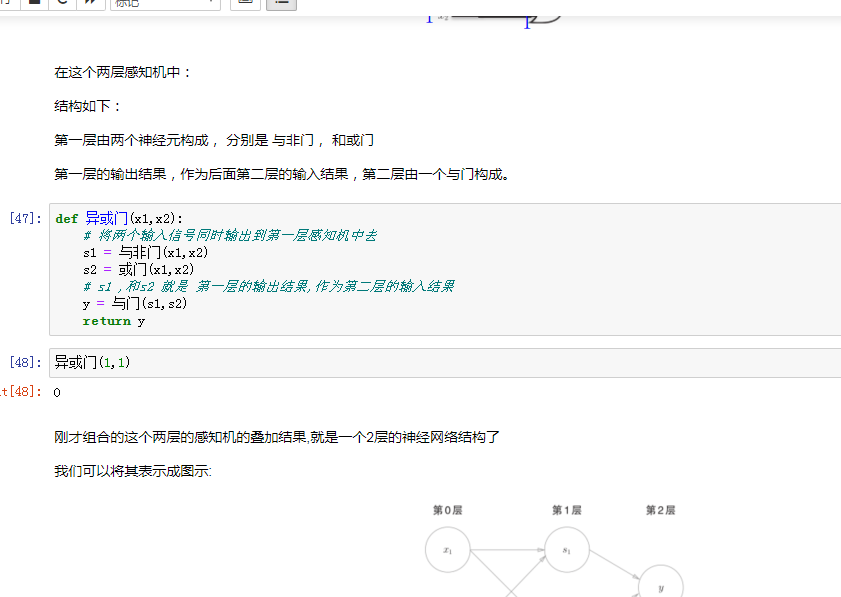Click the code line 's2 = 或门(x1,x2)'
841x597 pixels.
click(138, 269)
